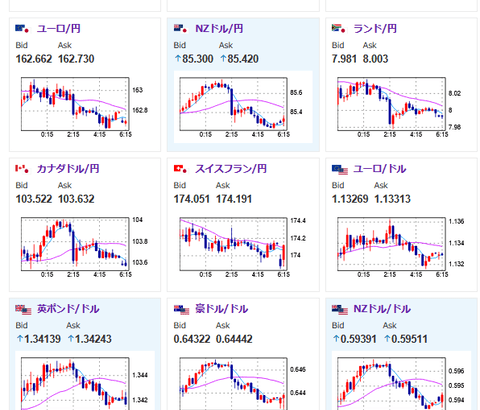480x410 pixels.
Task: Click the NZ dollar/Yen flag icon
Action: (180, 29)
